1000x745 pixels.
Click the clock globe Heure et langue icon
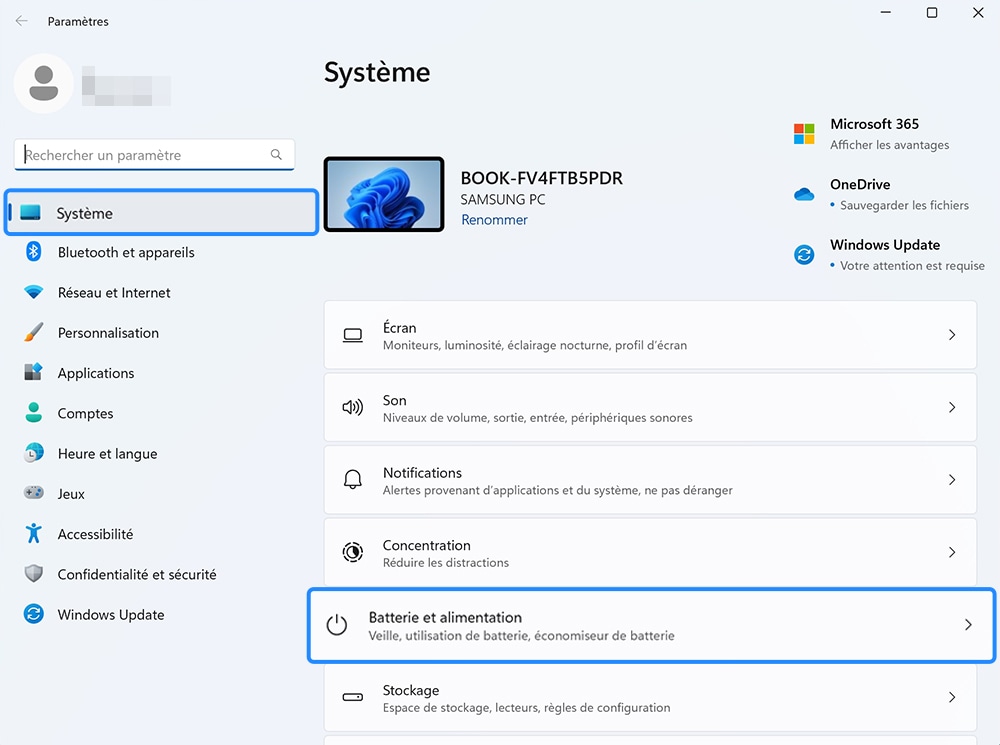click(x=33, y=453)
